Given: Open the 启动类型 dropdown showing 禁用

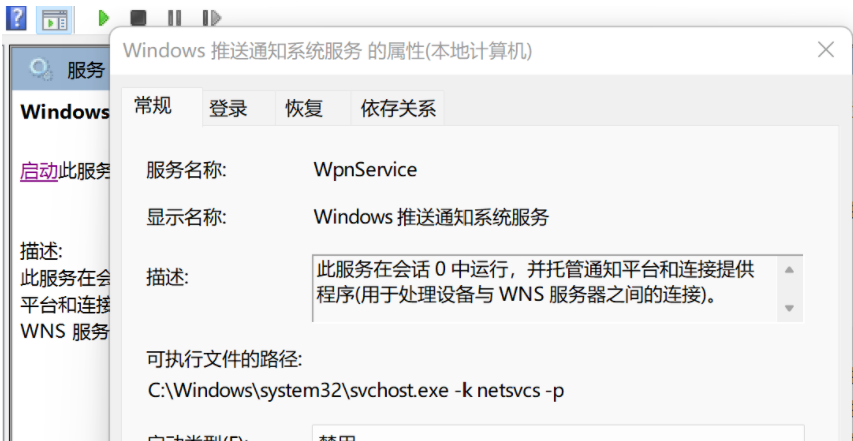Looking at the screenshot, I should click(557, 434).
